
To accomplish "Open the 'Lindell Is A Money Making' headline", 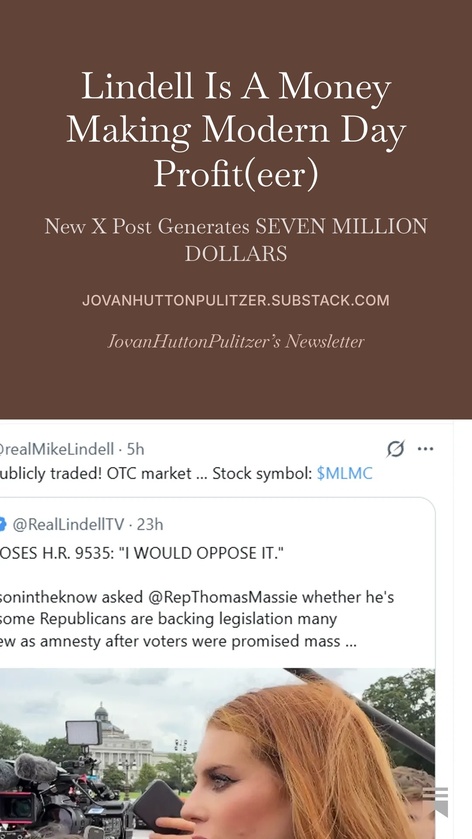I will [236, 130].
